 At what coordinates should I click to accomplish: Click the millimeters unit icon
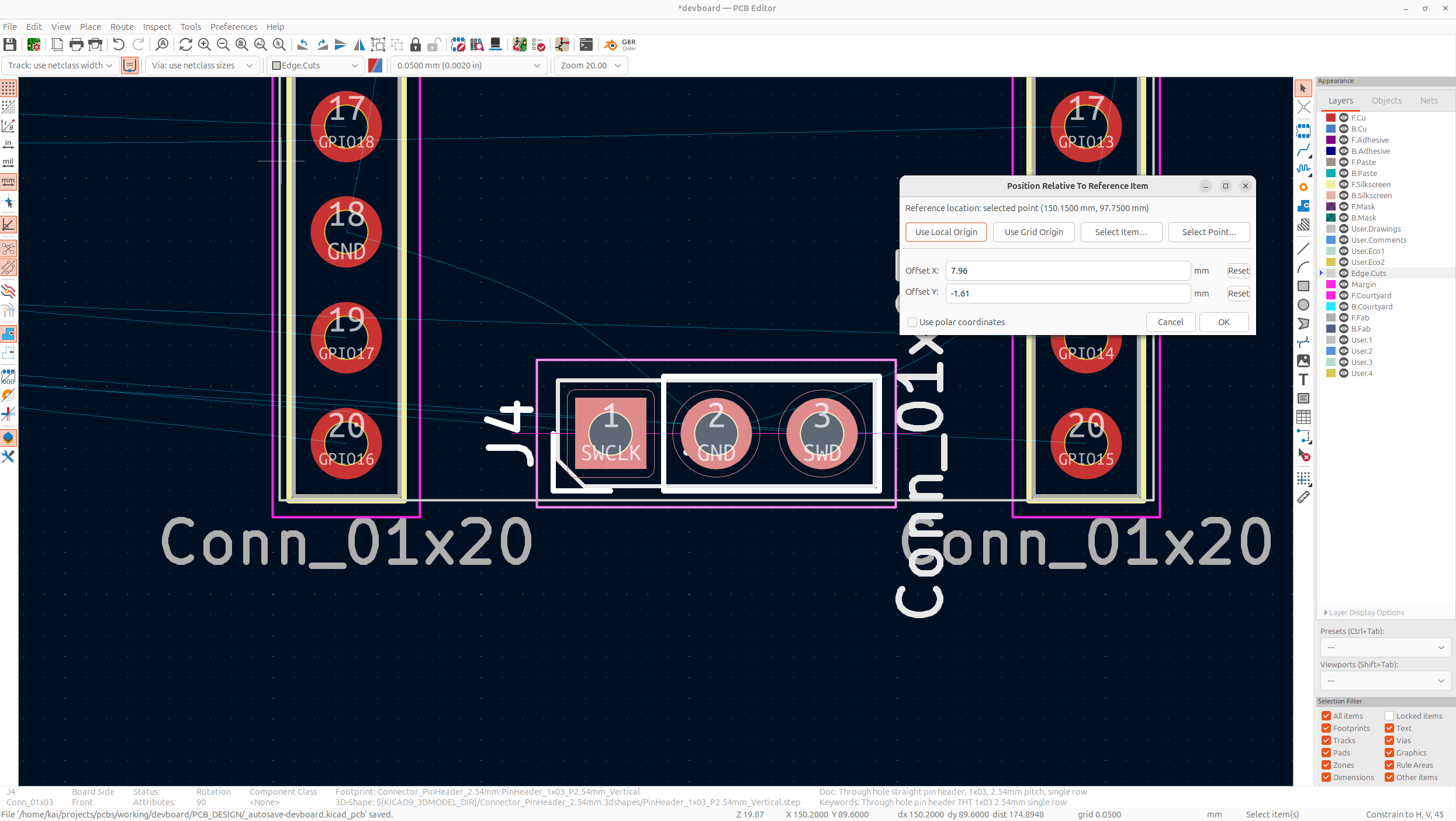8,182
